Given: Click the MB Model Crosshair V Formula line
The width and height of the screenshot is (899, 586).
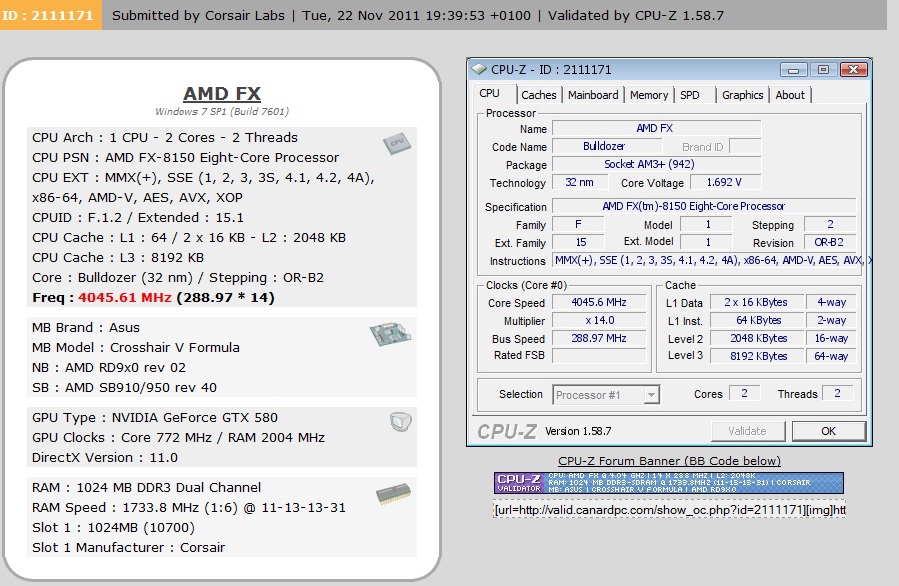Looking at the screenshot, I should [136, 347].
